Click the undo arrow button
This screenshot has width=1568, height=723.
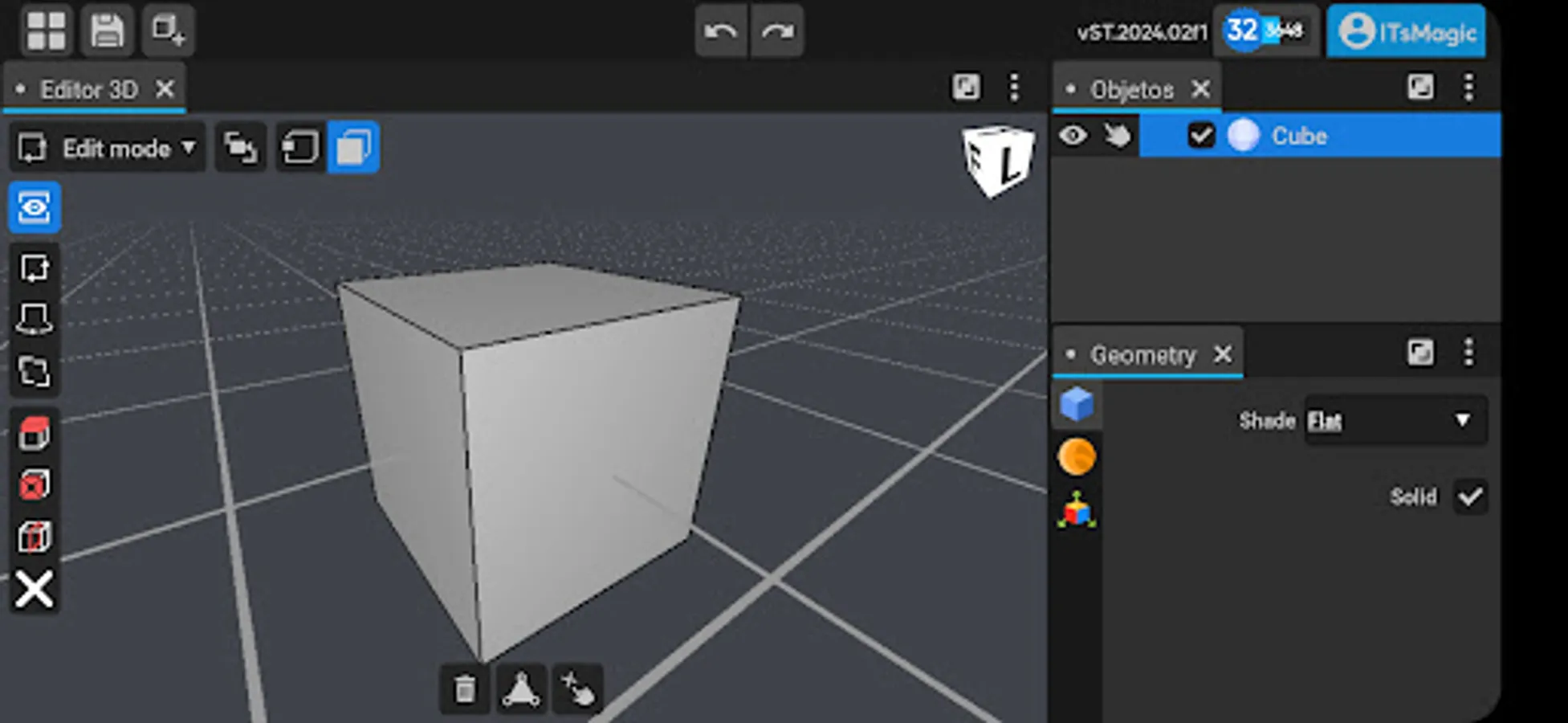pos(721,31)
